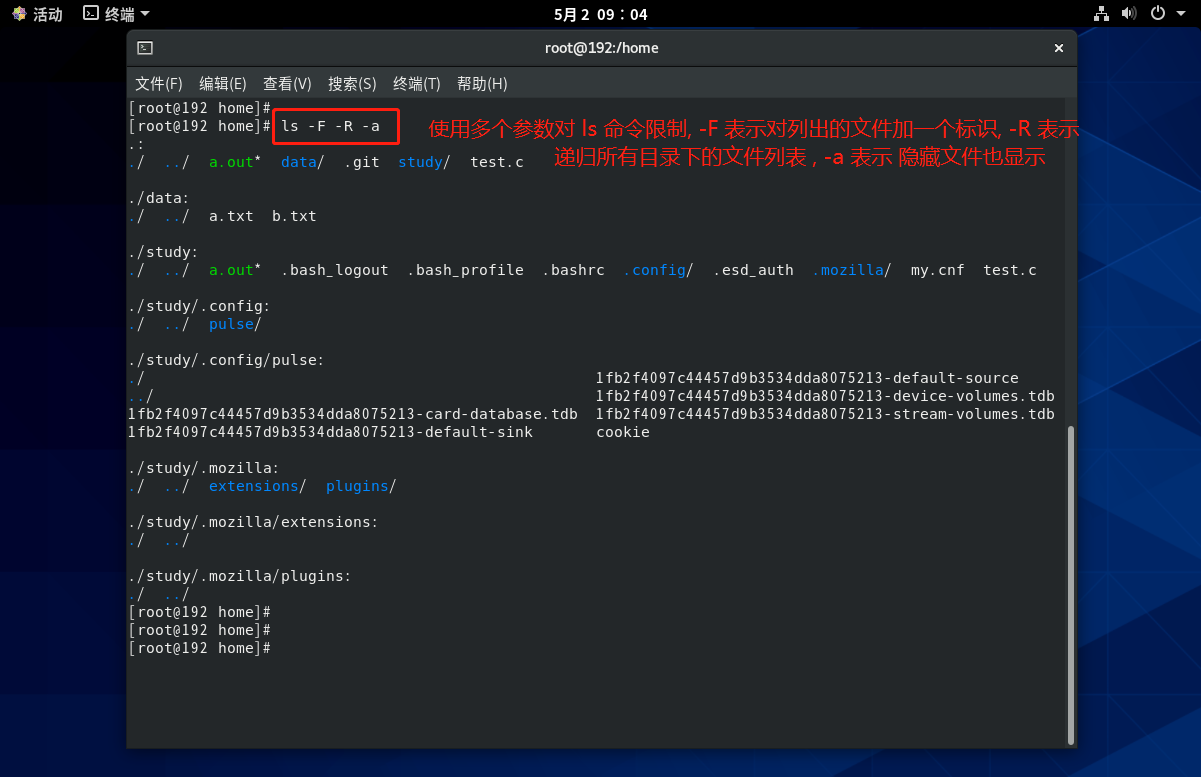This screenshot has width=1201, height=777.
Task: Open the 活动 Activities overview
Action: (x=47, y=14)
